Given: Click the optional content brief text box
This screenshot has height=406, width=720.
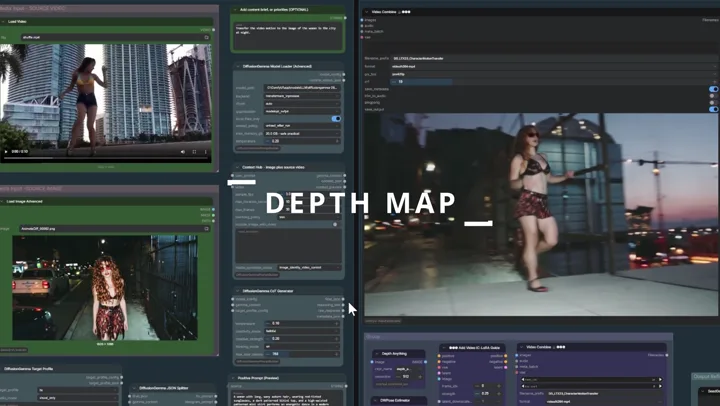Looking at the screenshot, I should click(288, 35).
